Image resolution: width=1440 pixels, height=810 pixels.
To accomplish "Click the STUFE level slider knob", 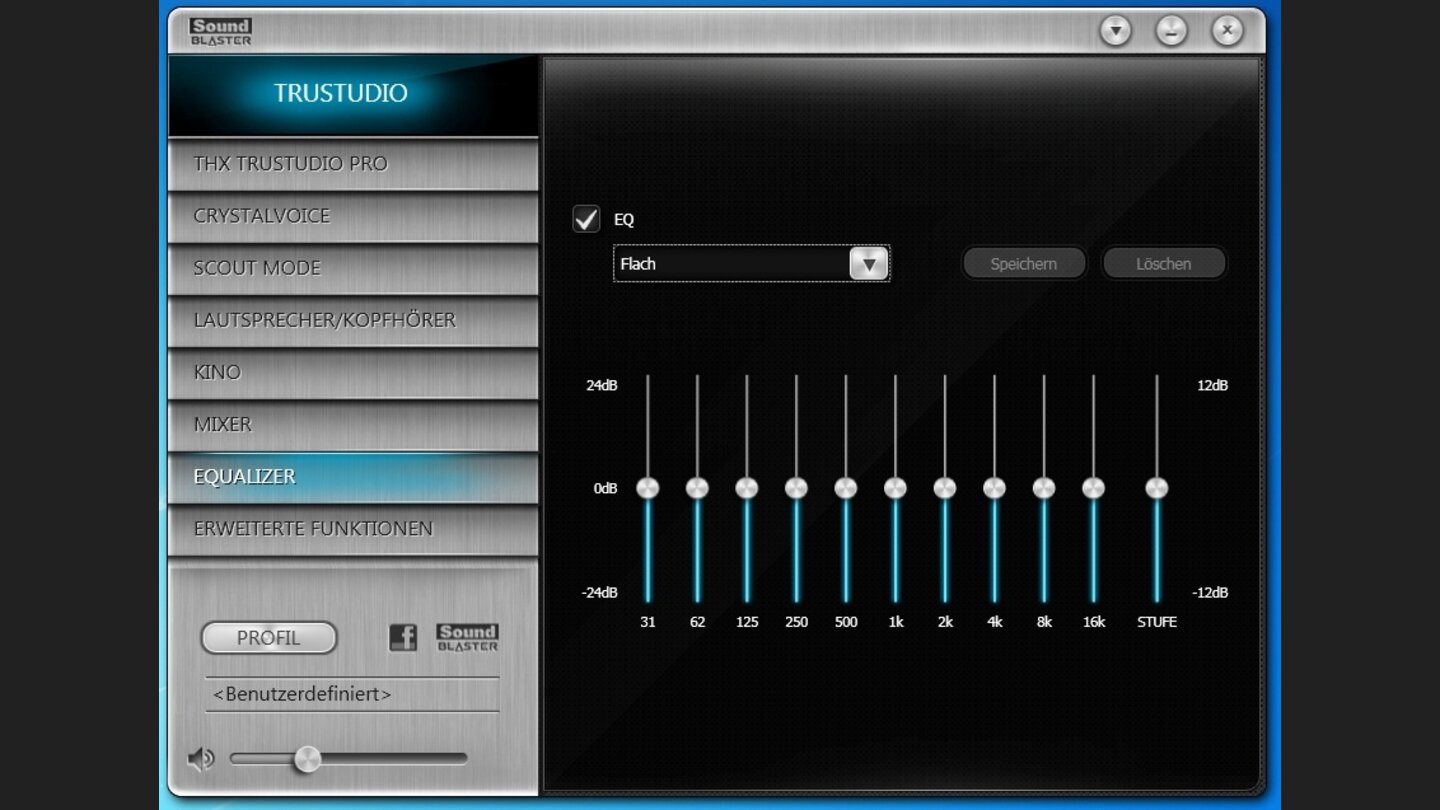I will click(x=1157, y=488).
